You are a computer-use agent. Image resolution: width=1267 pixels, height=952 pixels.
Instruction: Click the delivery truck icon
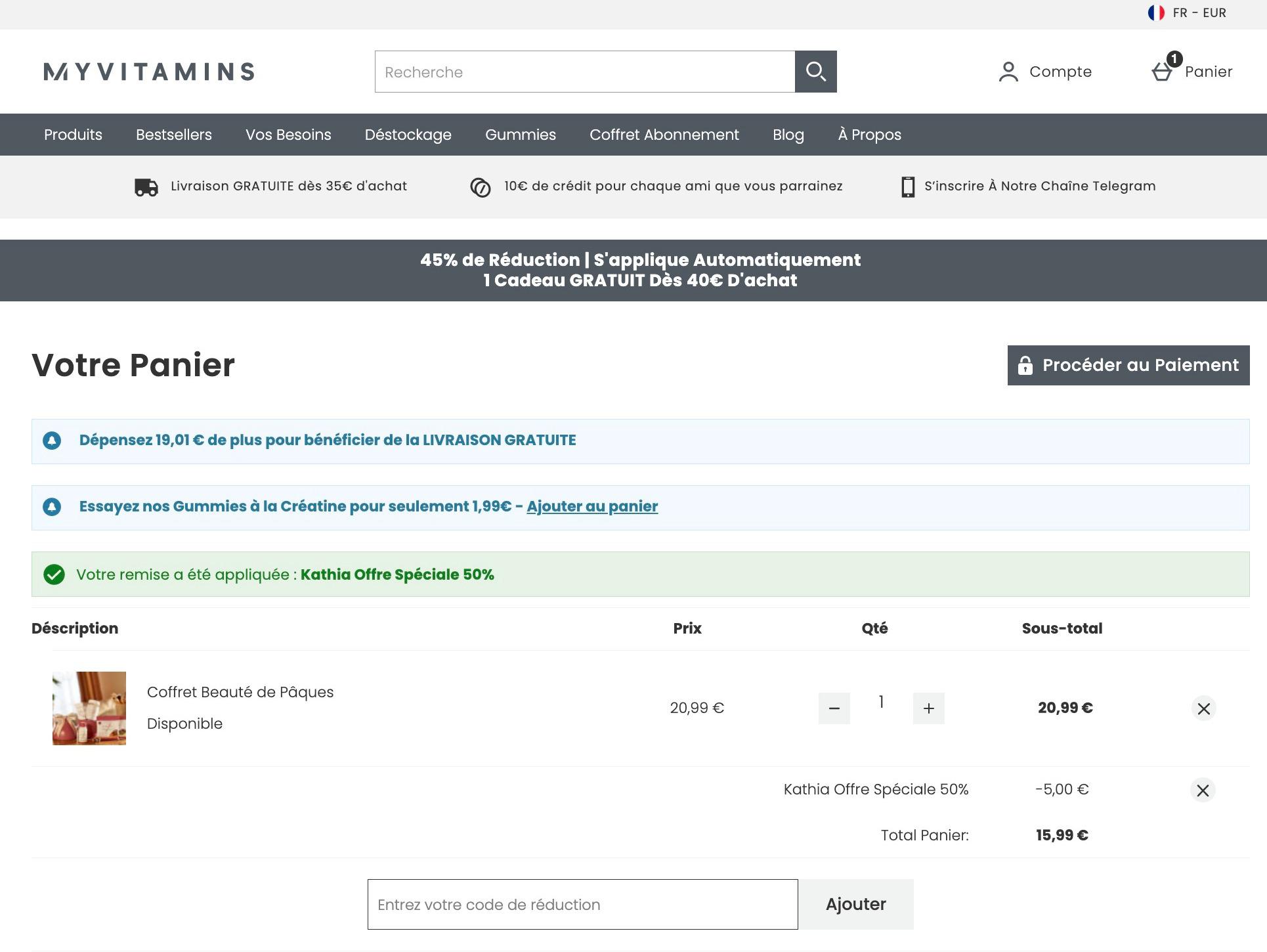(x=146, y=187)
